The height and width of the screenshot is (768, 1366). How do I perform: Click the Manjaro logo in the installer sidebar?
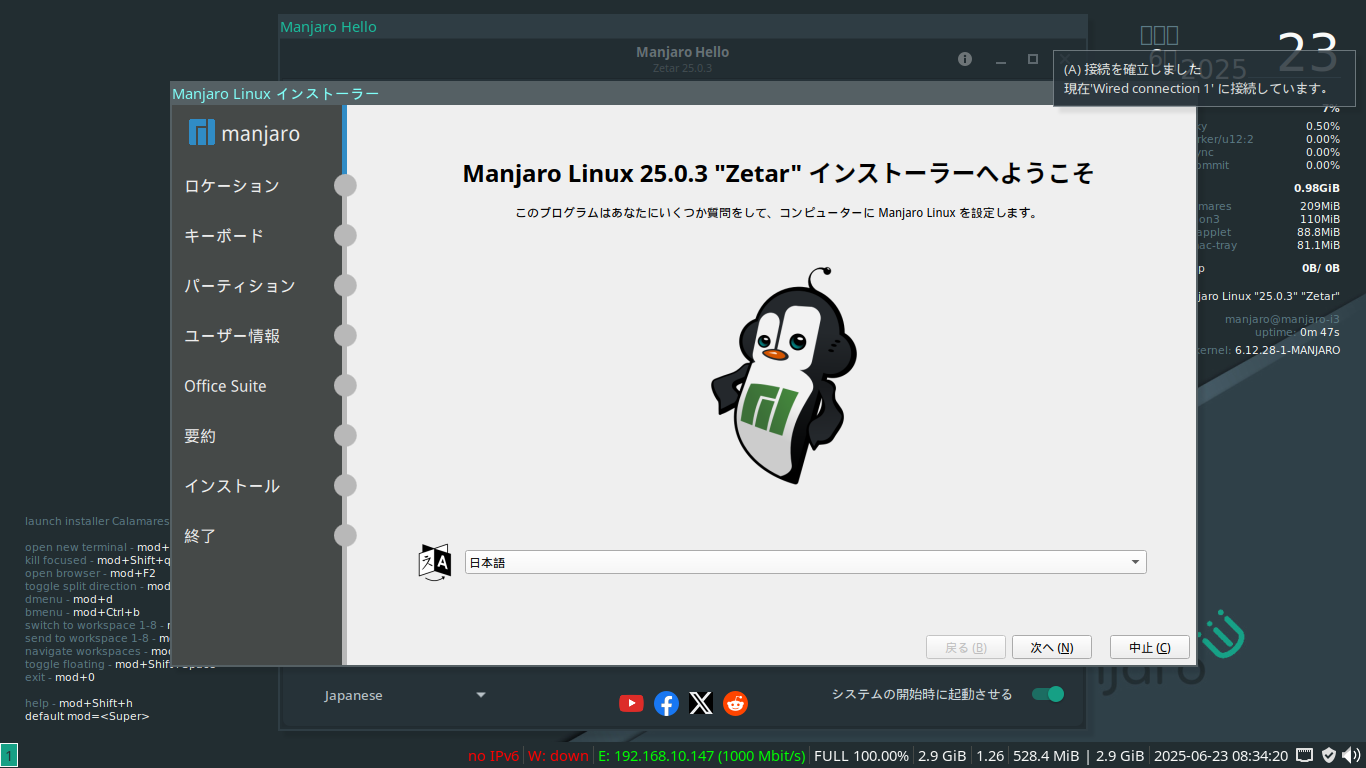pyautogui.click(x=244, y=133)
